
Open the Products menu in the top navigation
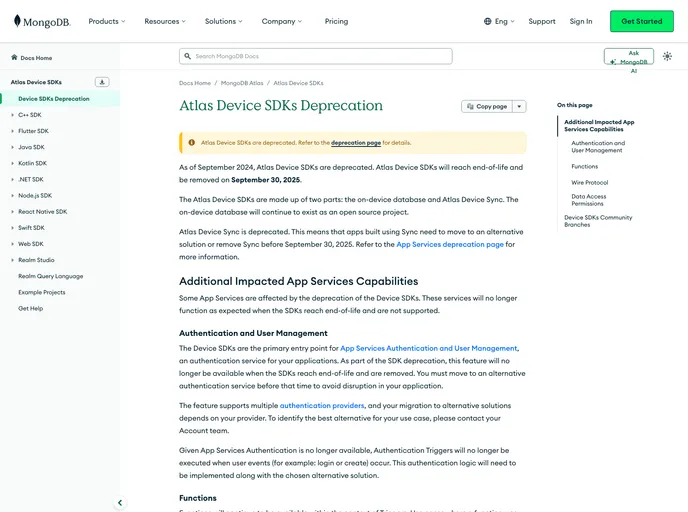[107, 21]
